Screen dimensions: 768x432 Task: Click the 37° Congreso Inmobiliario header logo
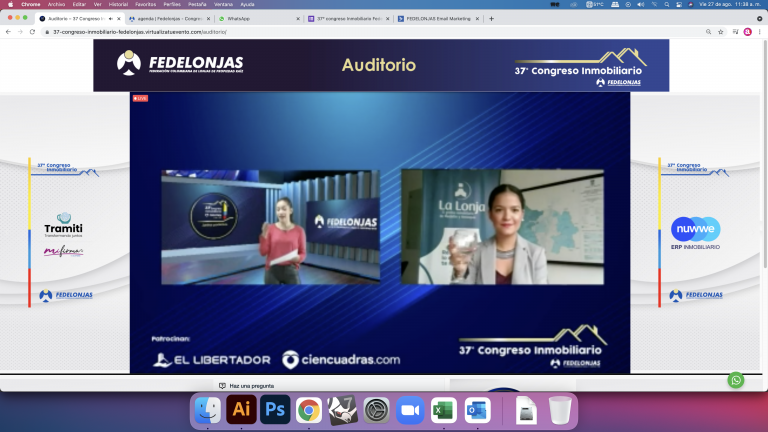click(x=580, y=67)
